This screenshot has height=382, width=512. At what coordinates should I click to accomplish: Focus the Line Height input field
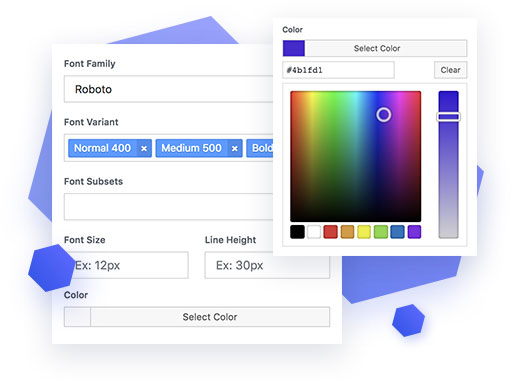pyautogui.click(x=267, y=265)
